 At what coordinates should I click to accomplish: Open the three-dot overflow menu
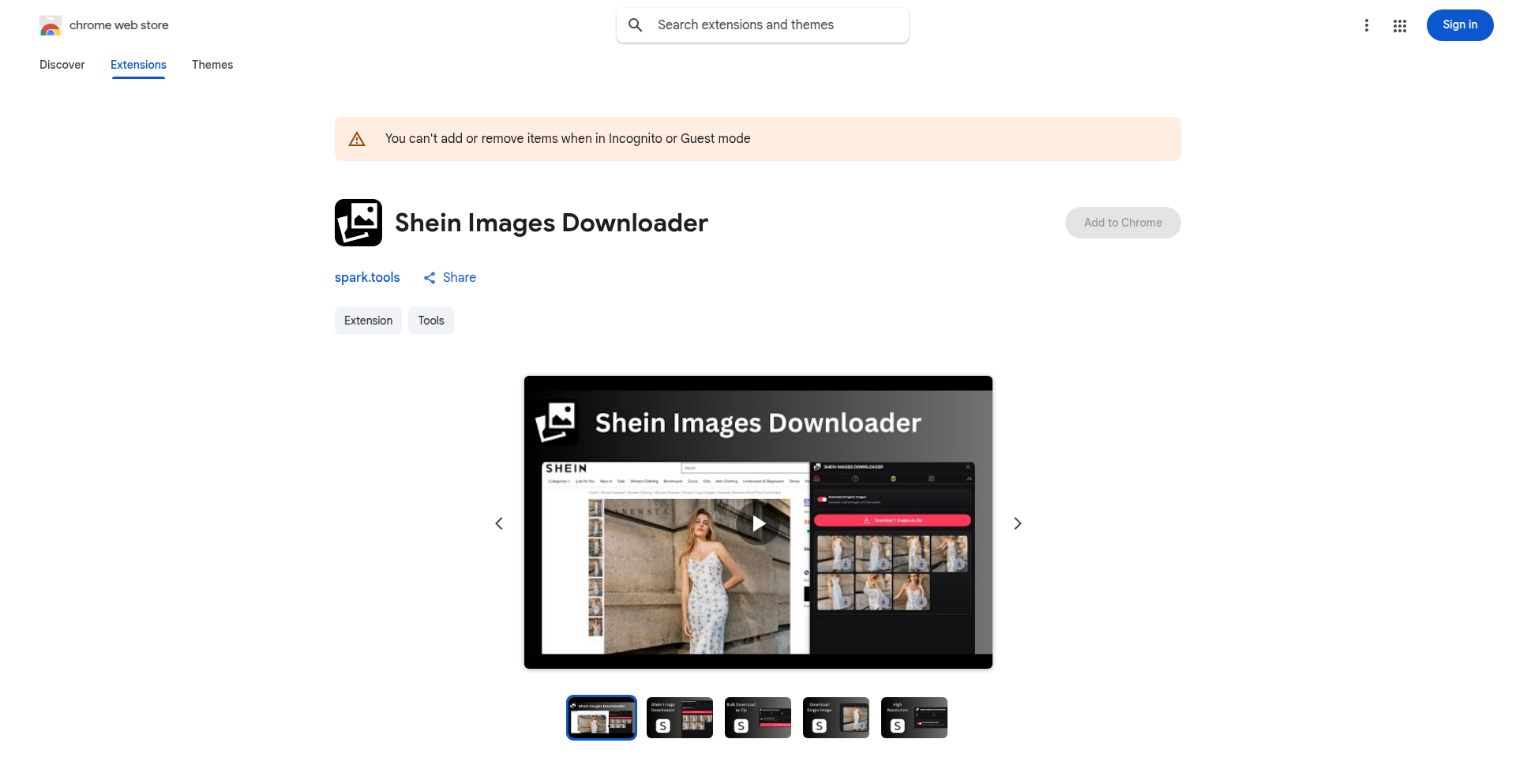click(1367, 24)
